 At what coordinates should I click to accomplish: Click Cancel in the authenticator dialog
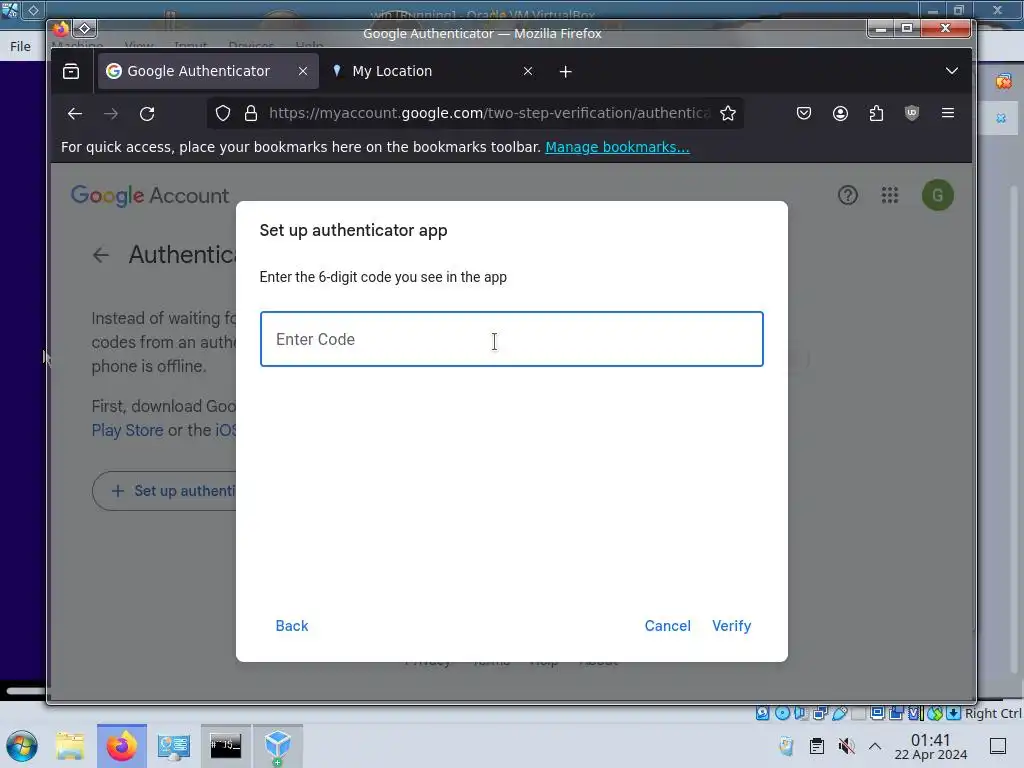tap(667, 626)
